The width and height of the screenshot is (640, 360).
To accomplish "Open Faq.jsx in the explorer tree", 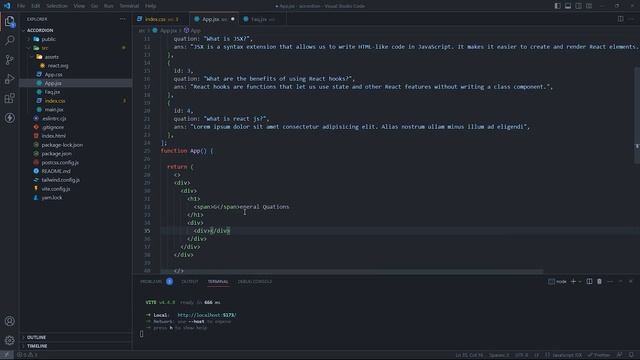I will [x=52, y=92].
